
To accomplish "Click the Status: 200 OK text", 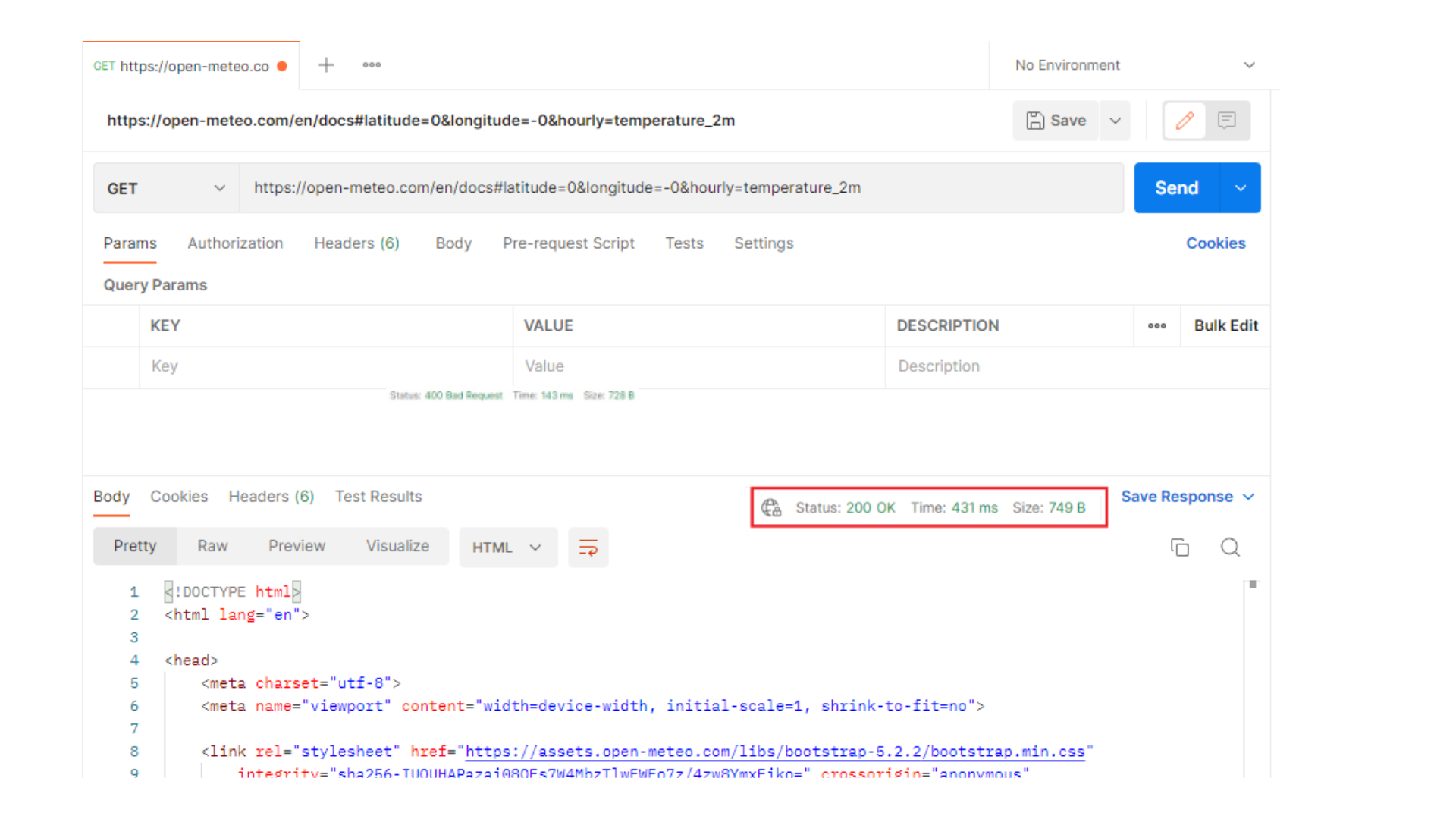I will tap(846, 508).
